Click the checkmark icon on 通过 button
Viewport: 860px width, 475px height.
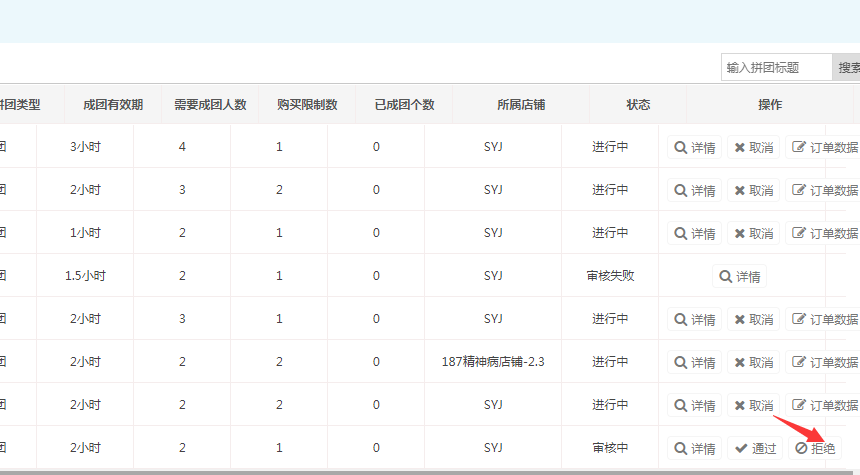click(740, 449)
